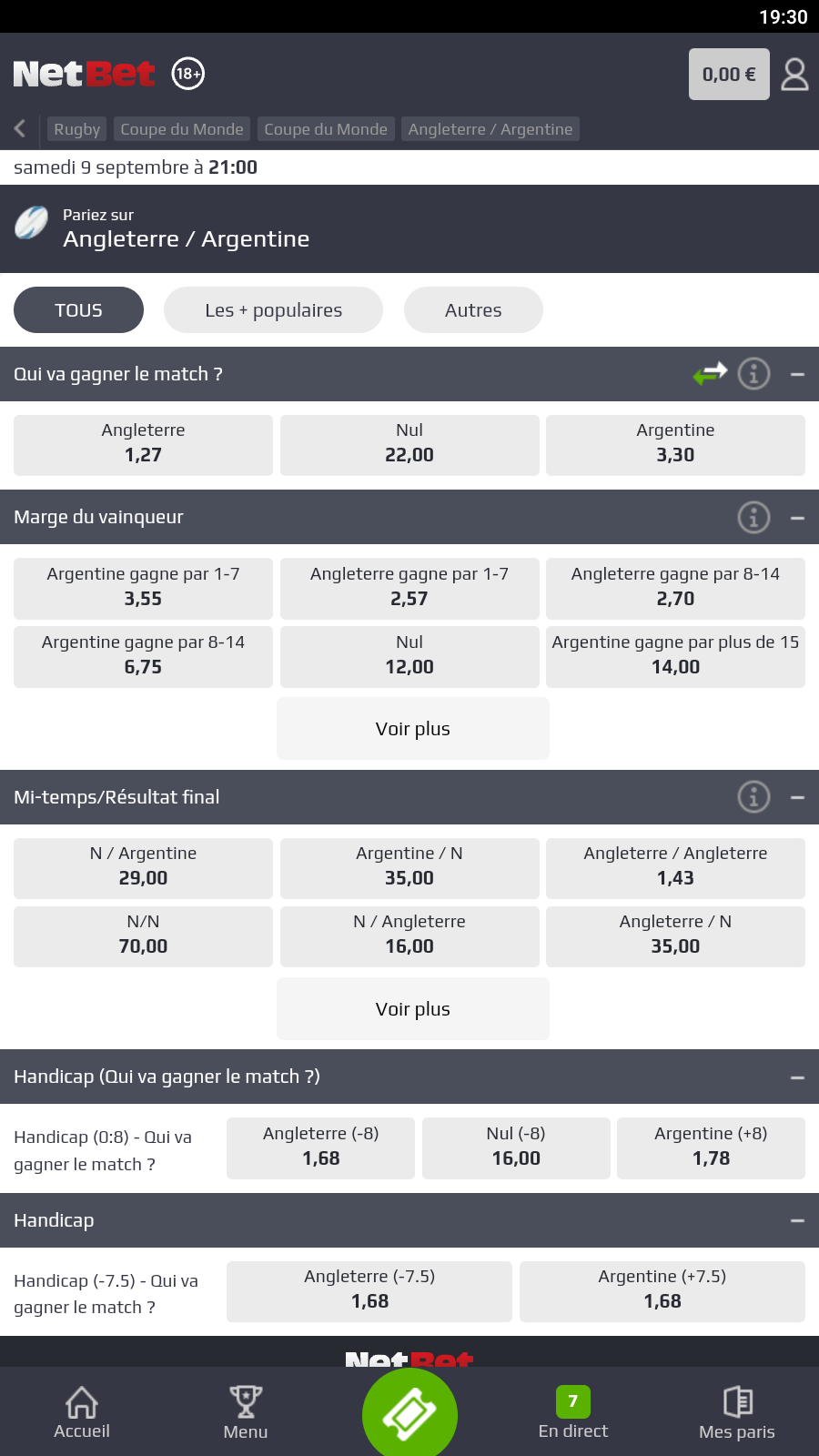Show info for Qui va gagner le match
Image resolution: width=819 pixels, height=1456 pixels.
pyautogui.click(x=753, y=374)
